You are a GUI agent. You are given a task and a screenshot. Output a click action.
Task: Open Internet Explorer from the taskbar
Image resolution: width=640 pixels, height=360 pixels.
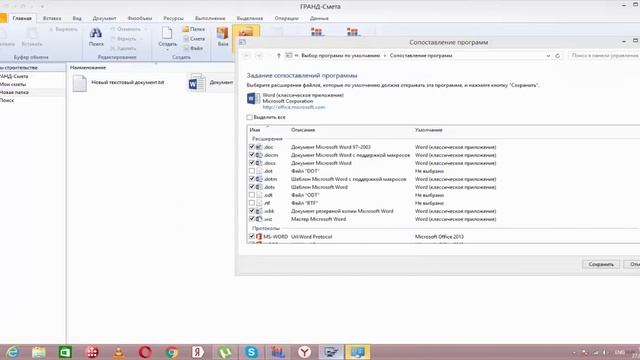(12, 352)
